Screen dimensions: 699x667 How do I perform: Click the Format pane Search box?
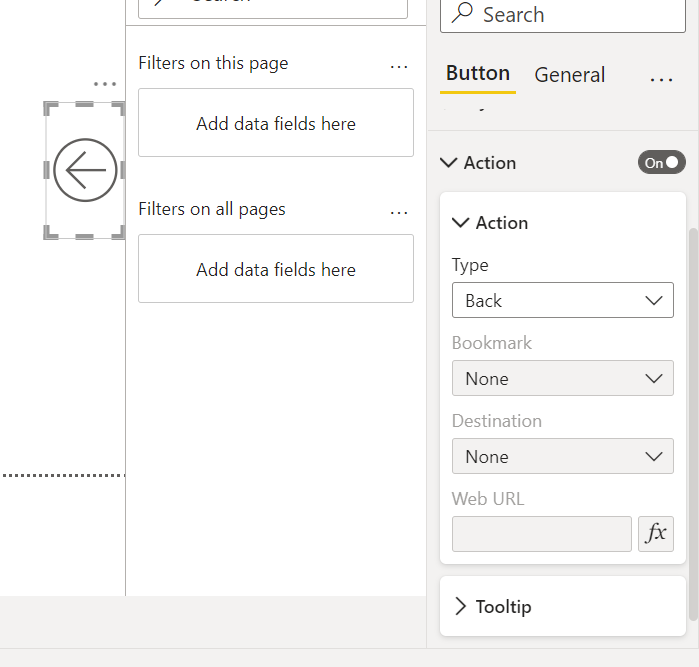tap(563, 16)
